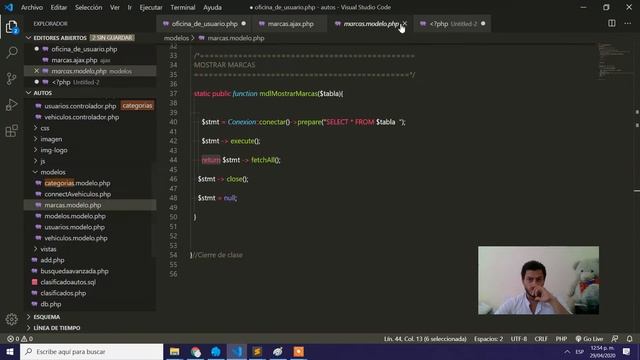Change indentation via Espacios: 2
The image size is (640, 360).
click(489, 339)
